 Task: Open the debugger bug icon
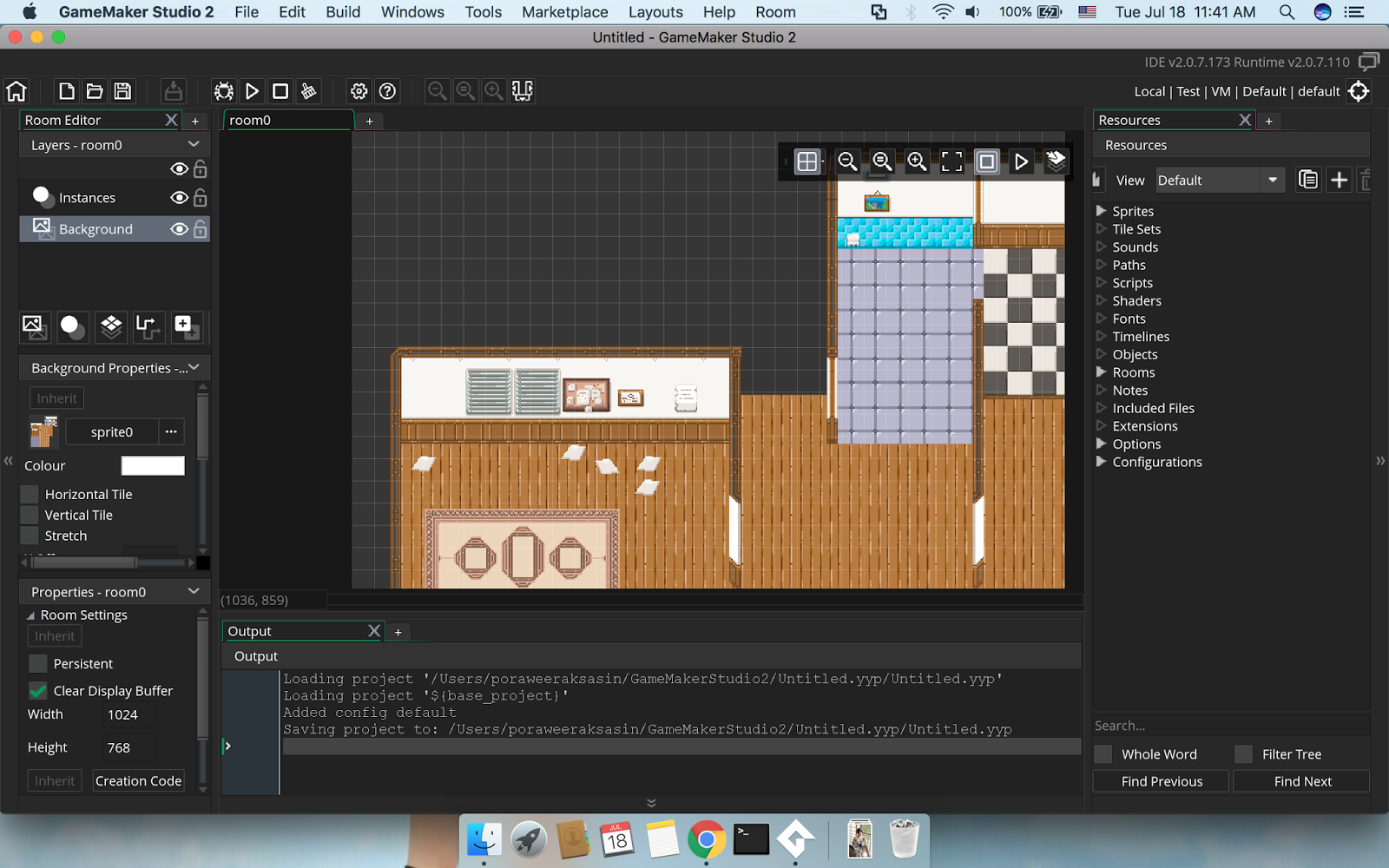(x=224, y=91)
